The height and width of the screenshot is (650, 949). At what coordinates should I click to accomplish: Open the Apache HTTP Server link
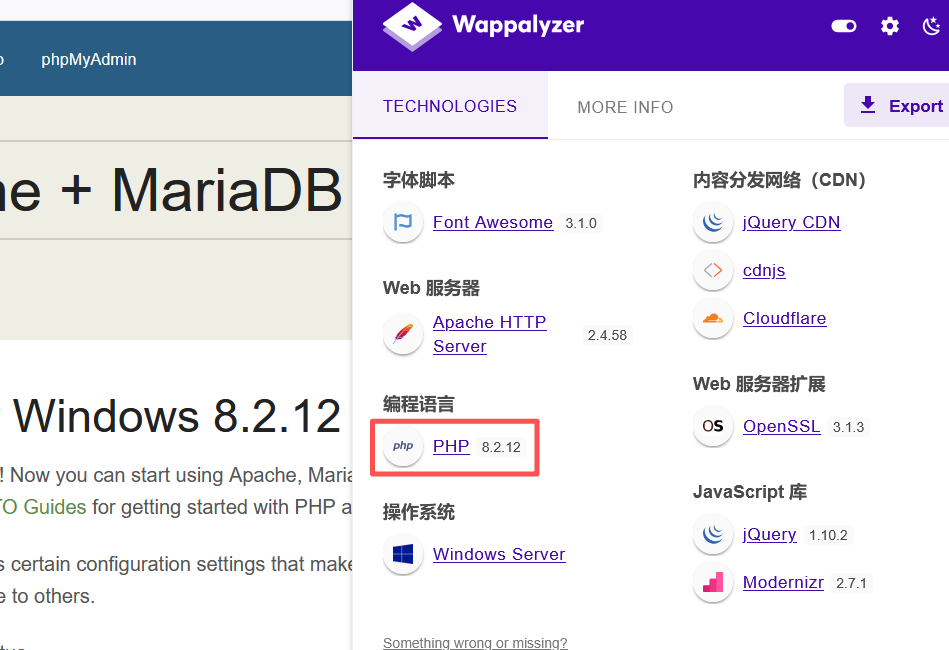point(490,334)
